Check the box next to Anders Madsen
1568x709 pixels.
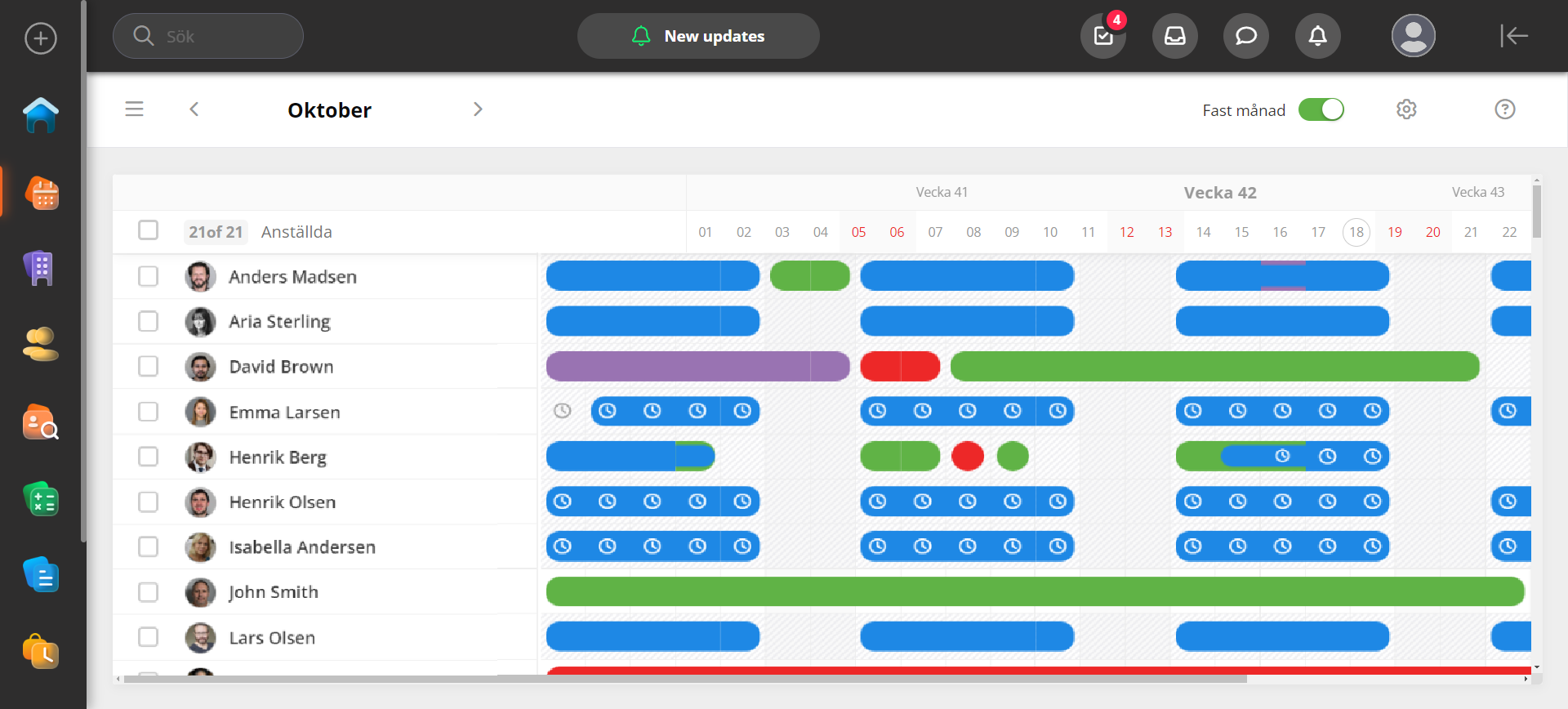[148, 277]
